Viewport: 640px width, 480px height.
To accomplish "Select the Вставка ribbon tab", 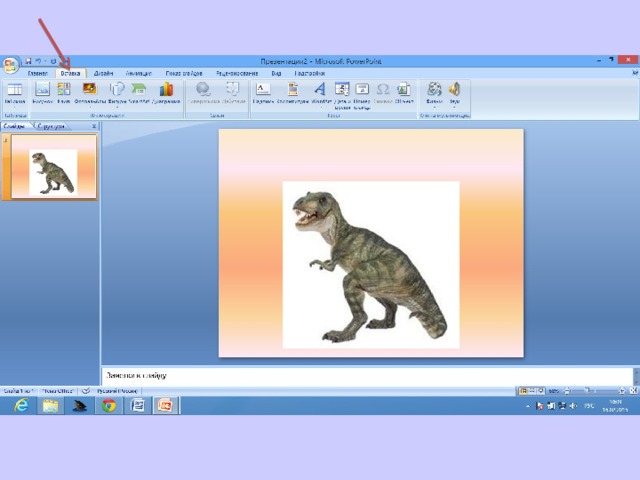I will click(70, 73).
